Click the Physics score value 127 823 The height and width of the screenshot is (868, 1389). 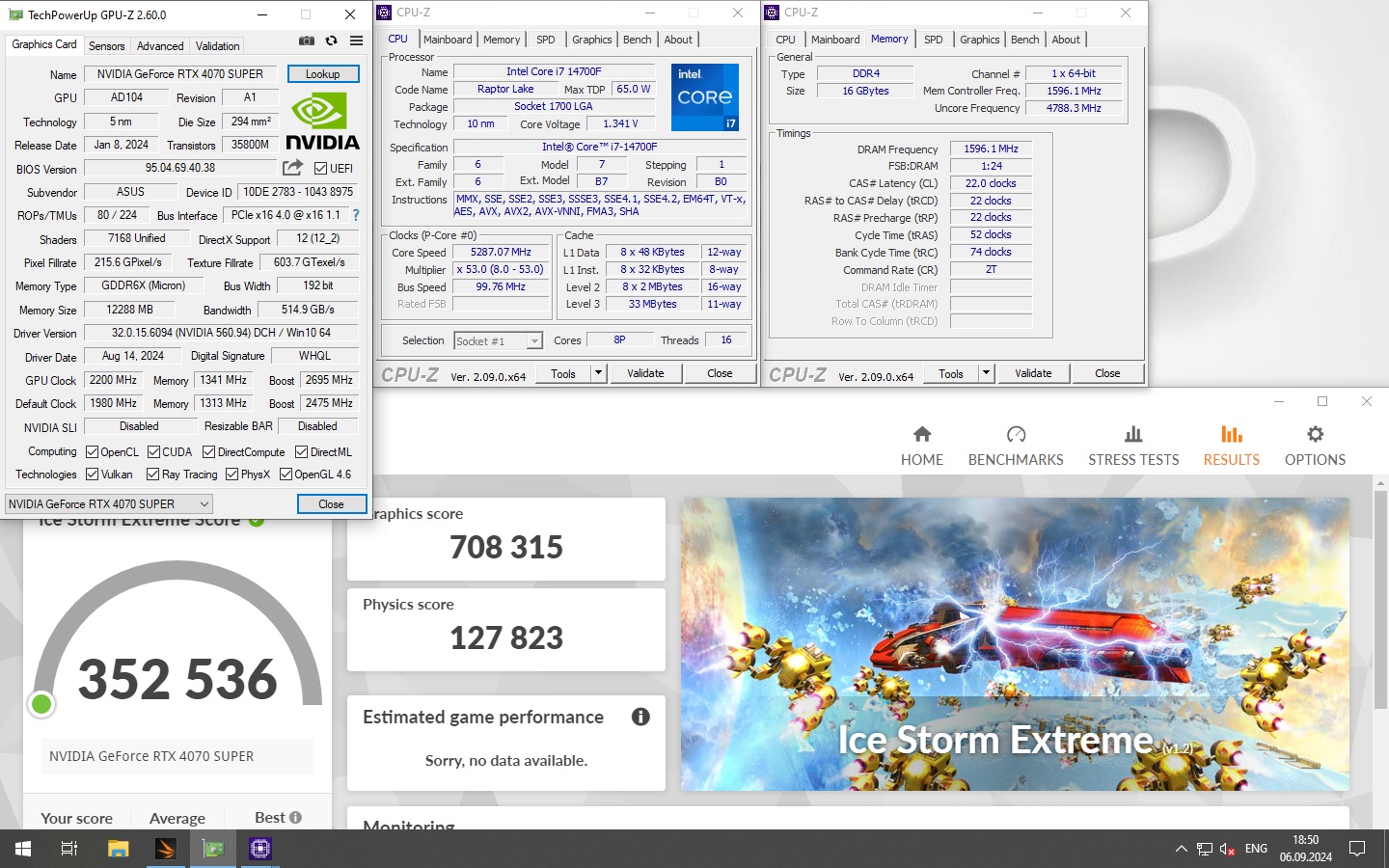506,638
